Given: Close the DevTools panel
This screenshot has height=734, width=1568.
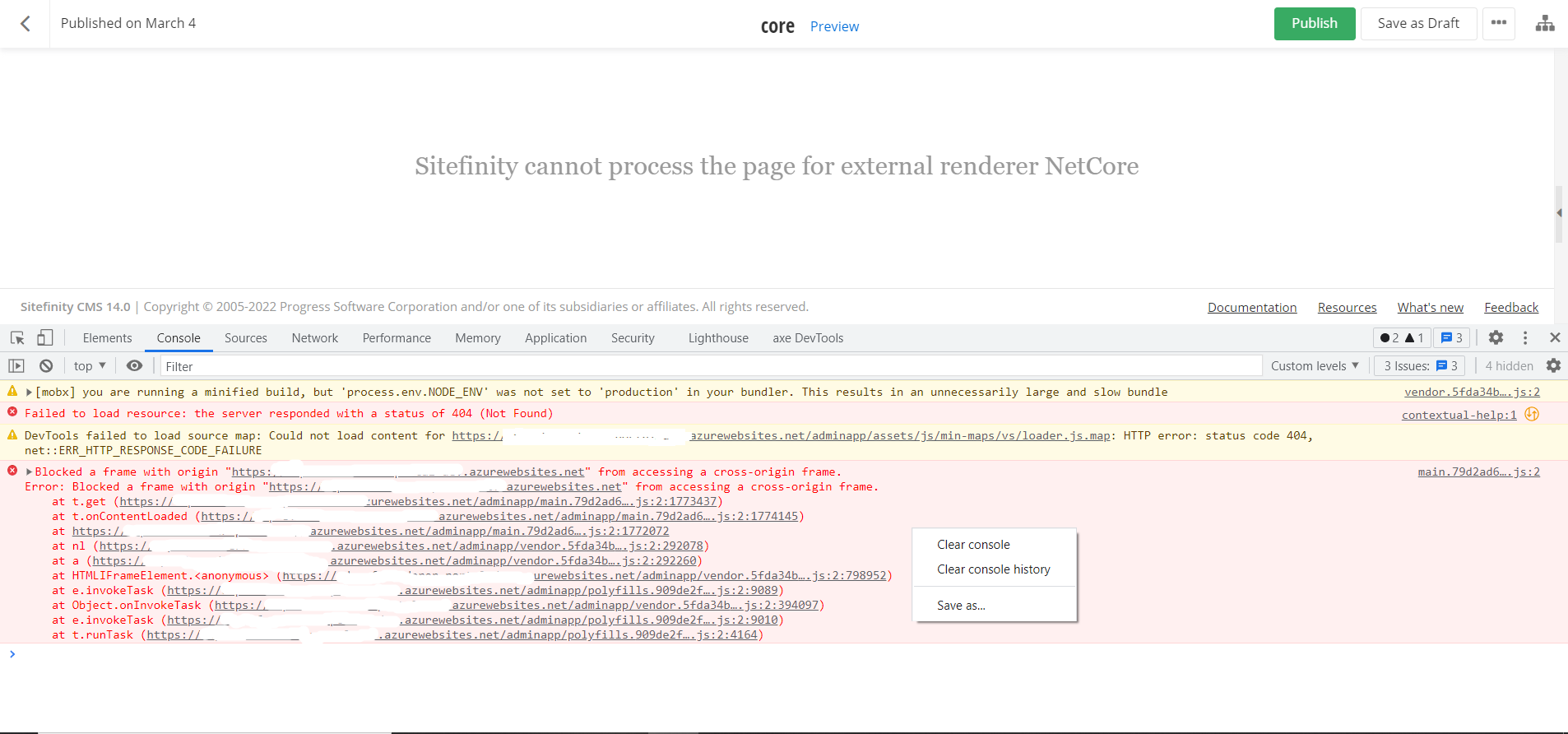Looking at the screenshot, I should (x=1555, y=338).
